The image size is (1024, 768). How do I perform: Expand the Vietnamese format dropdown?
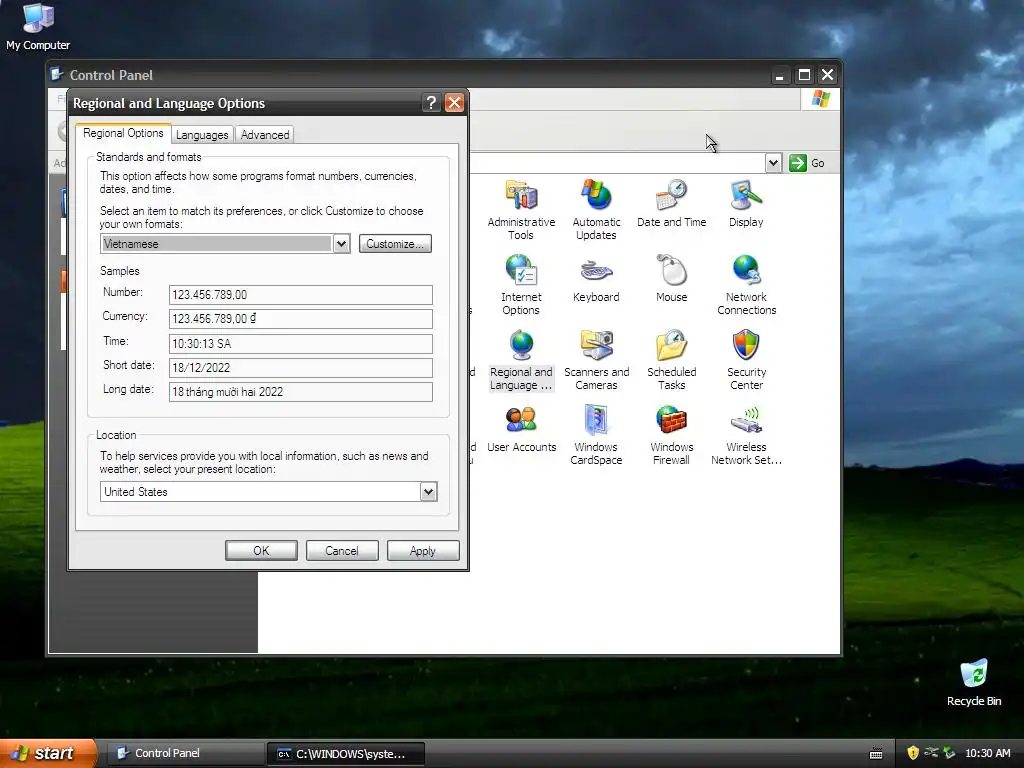(x=341, y=244)
